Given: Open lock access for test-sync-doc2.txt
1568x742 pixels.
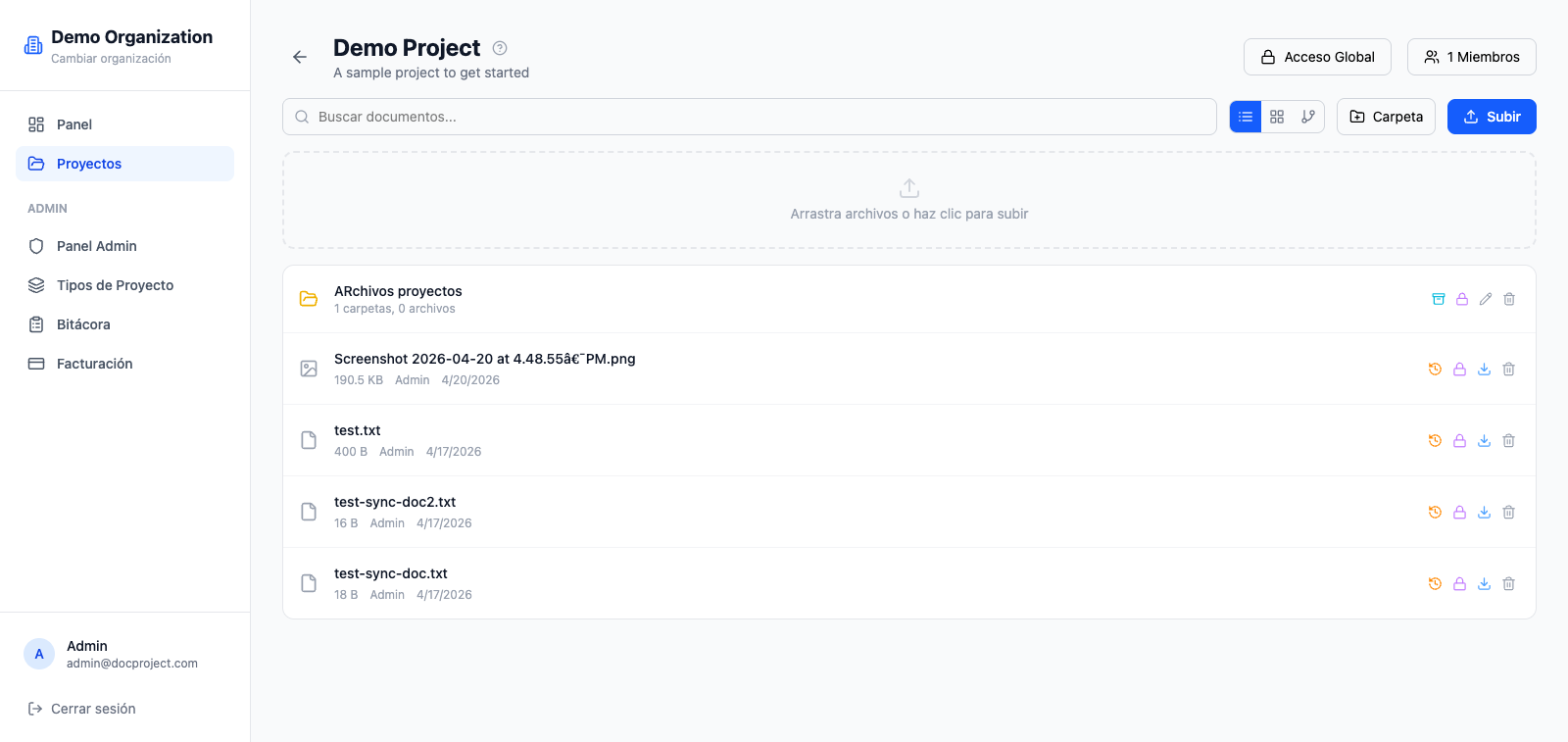Looking at the screenshot, I should click(x=1459, y=513).
